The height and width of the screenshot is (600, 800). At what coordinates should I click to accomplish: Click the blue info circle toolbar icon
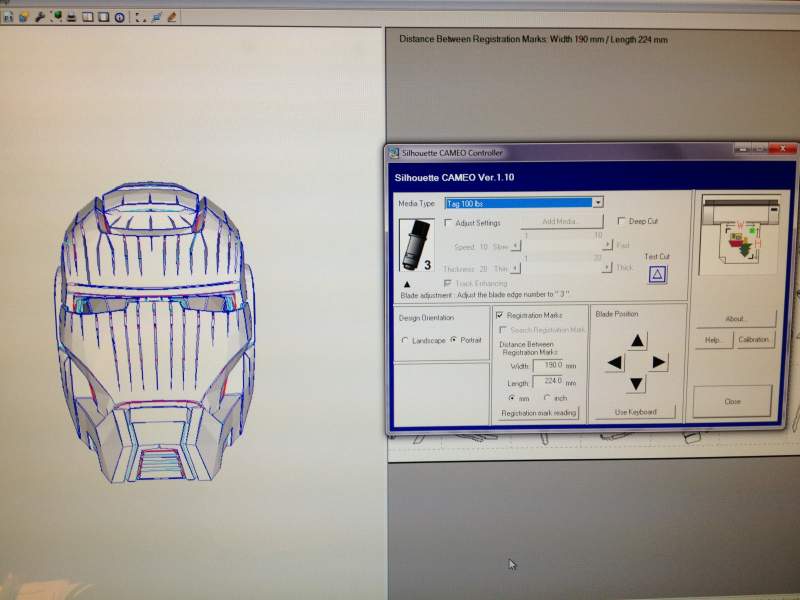[x=119, y=17]
